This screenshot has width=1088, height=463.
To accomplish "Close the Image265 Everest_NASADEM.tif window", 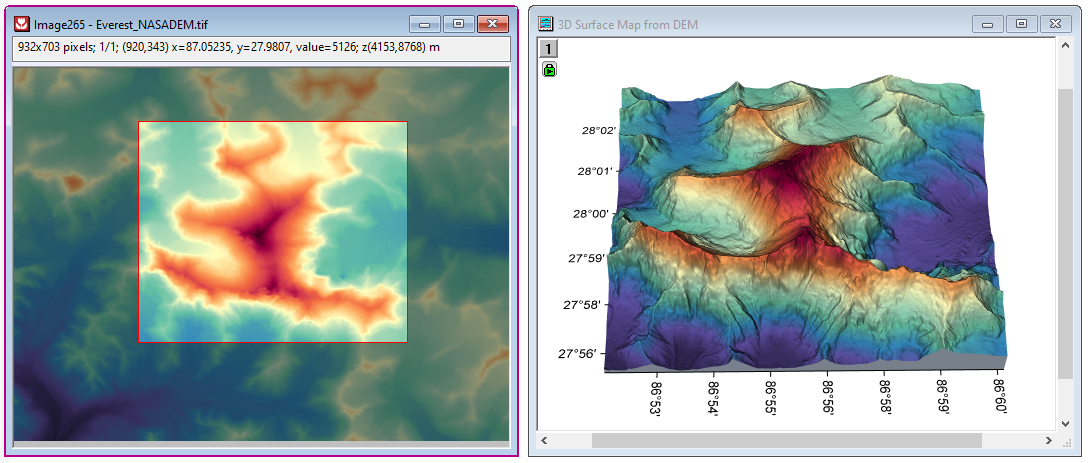I will tap(491, 23).
